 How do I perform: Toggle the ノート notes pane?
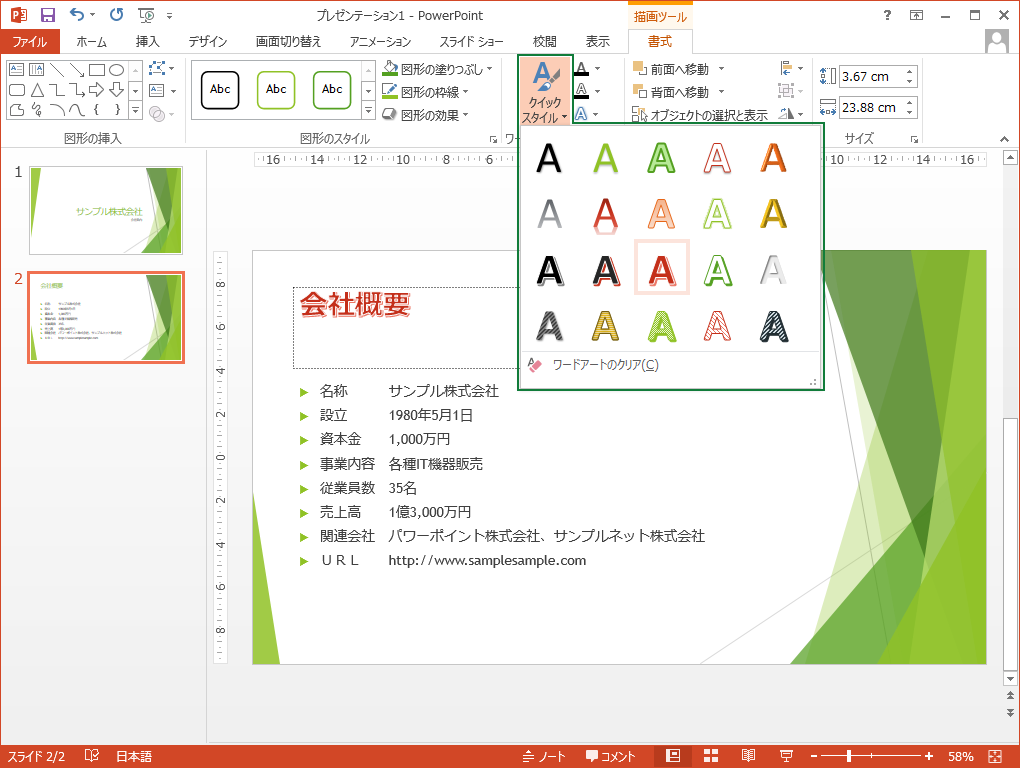[x=545, y=756]
